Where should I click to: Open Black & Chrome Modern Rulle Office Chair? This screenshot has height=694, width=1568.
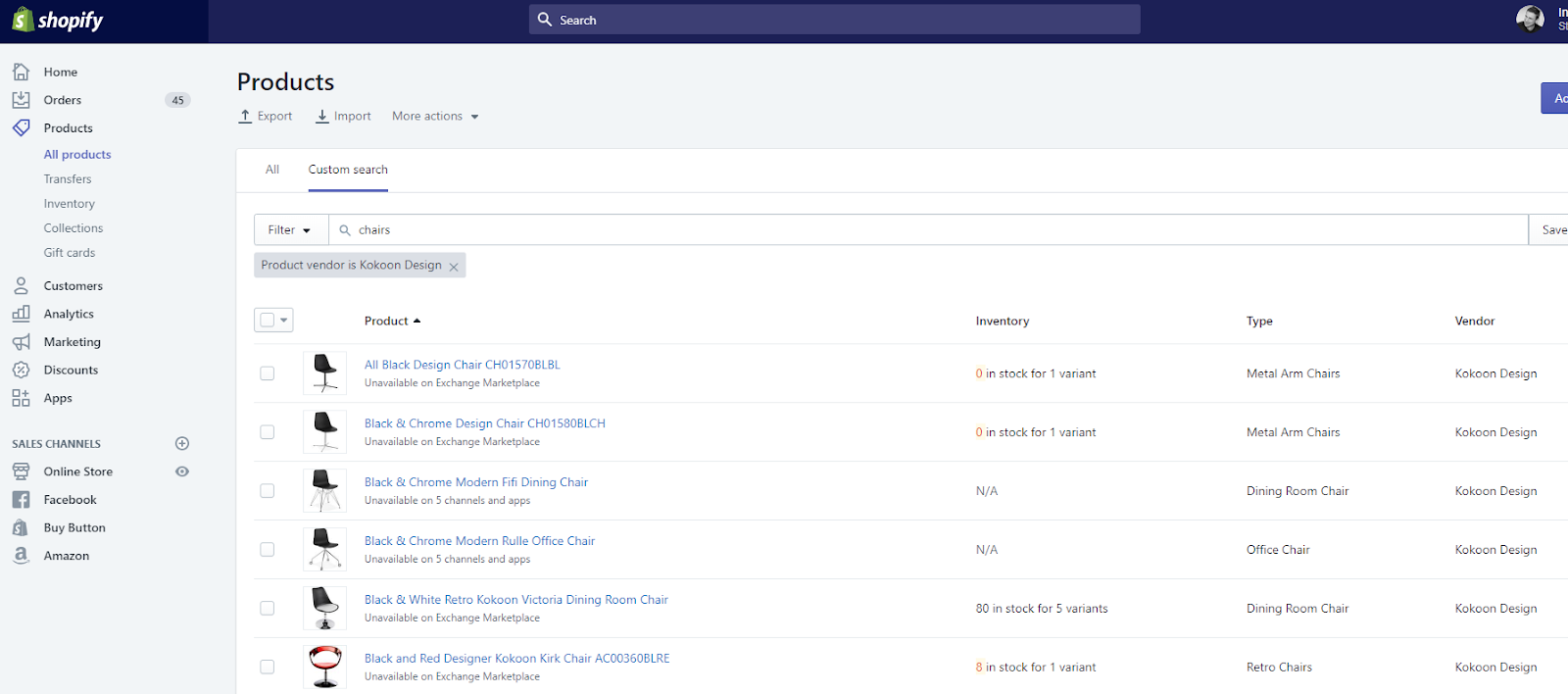point(480,541)
